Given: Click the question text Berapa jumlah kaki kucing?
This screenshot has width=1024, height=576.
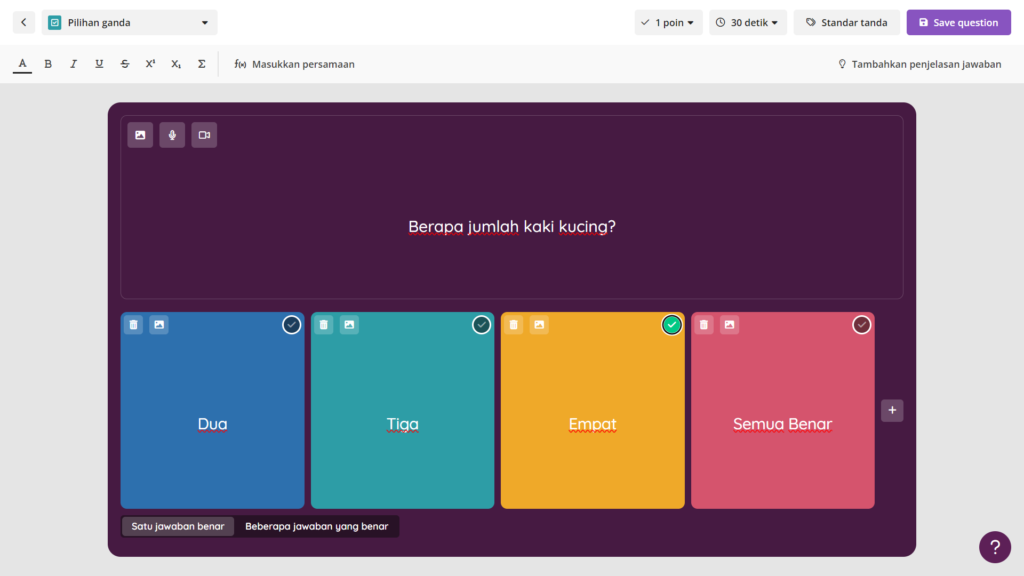Looking at the screenshot, I should (x=512, y=227).
